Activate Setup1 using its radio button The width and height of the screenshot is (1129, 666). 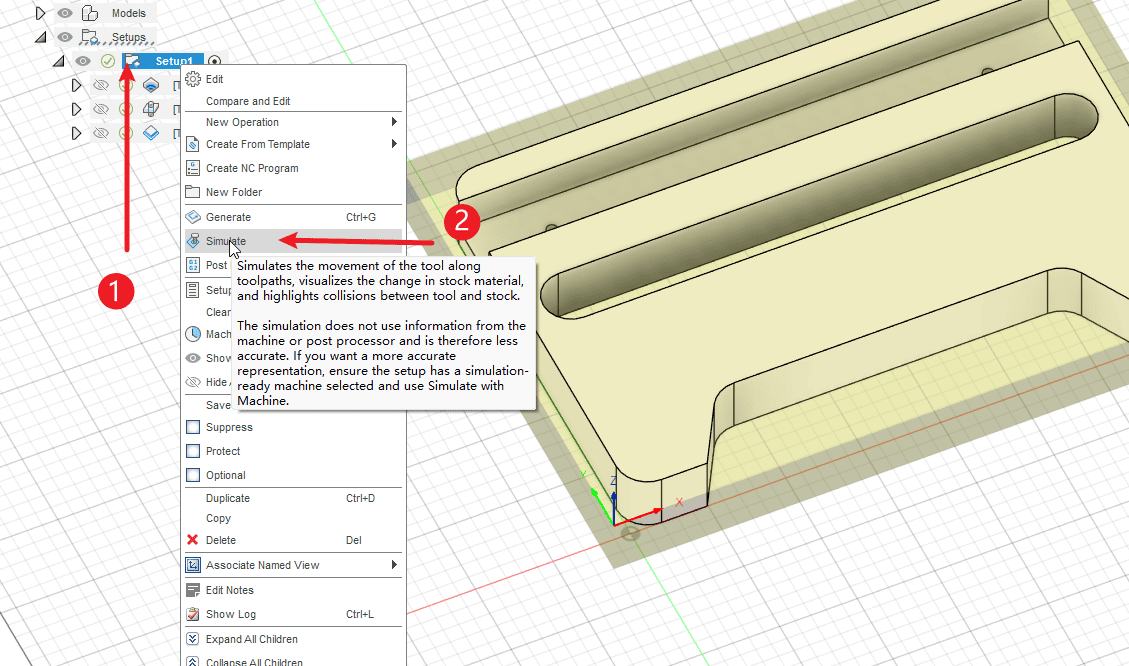point(215,61)
